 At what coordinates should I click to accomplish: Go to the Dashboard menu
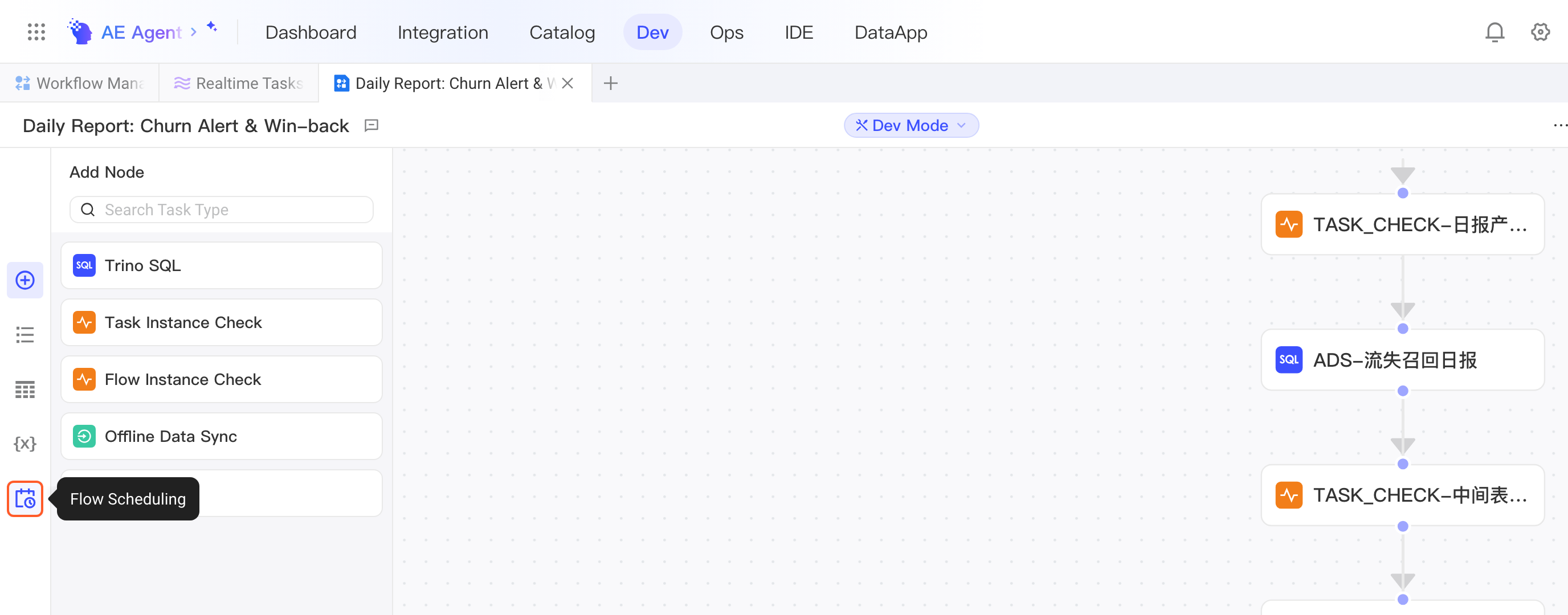click(x=311, y=32)
